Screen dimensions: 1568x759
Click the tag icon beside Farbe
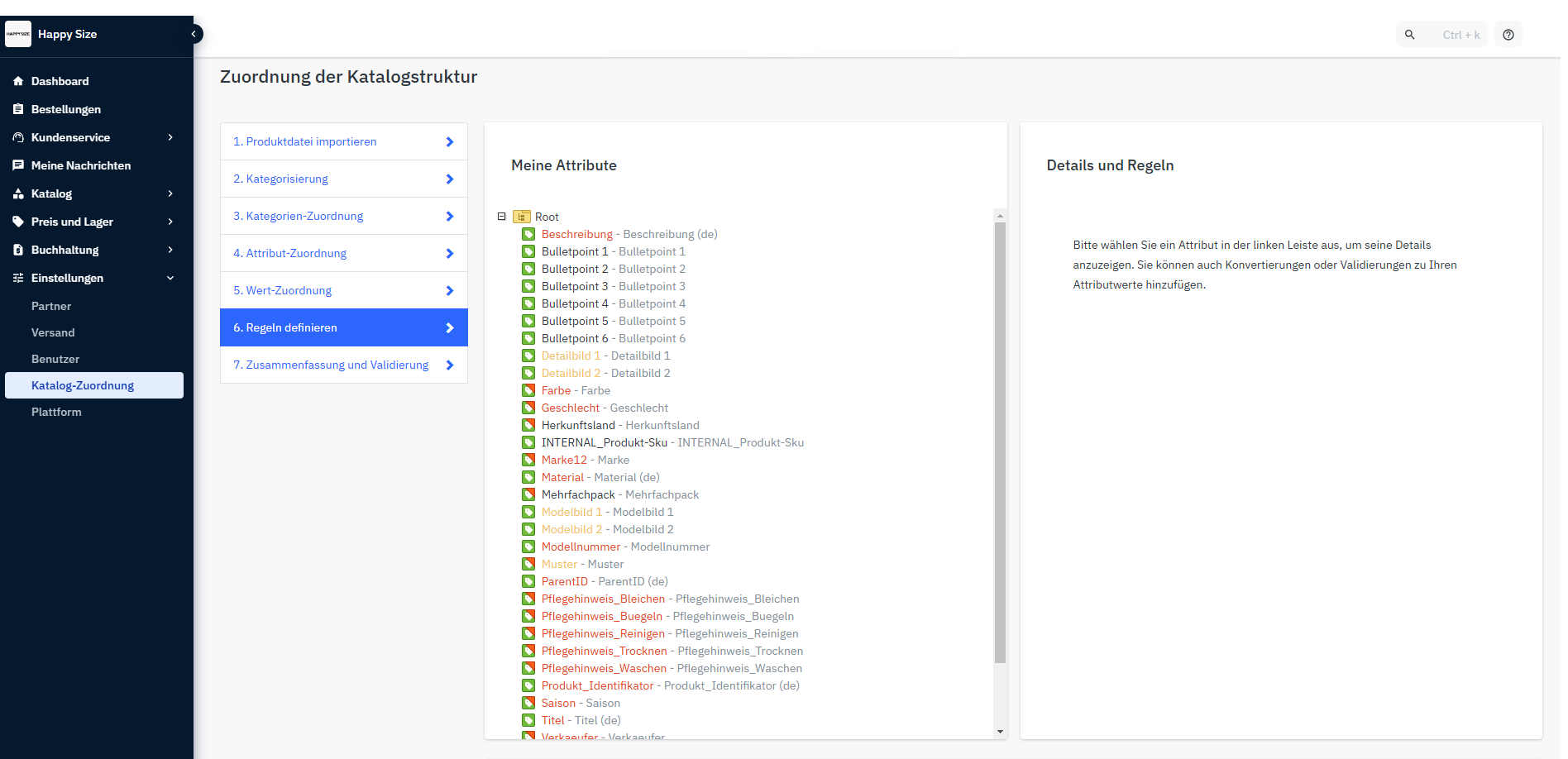click(528, 390)
